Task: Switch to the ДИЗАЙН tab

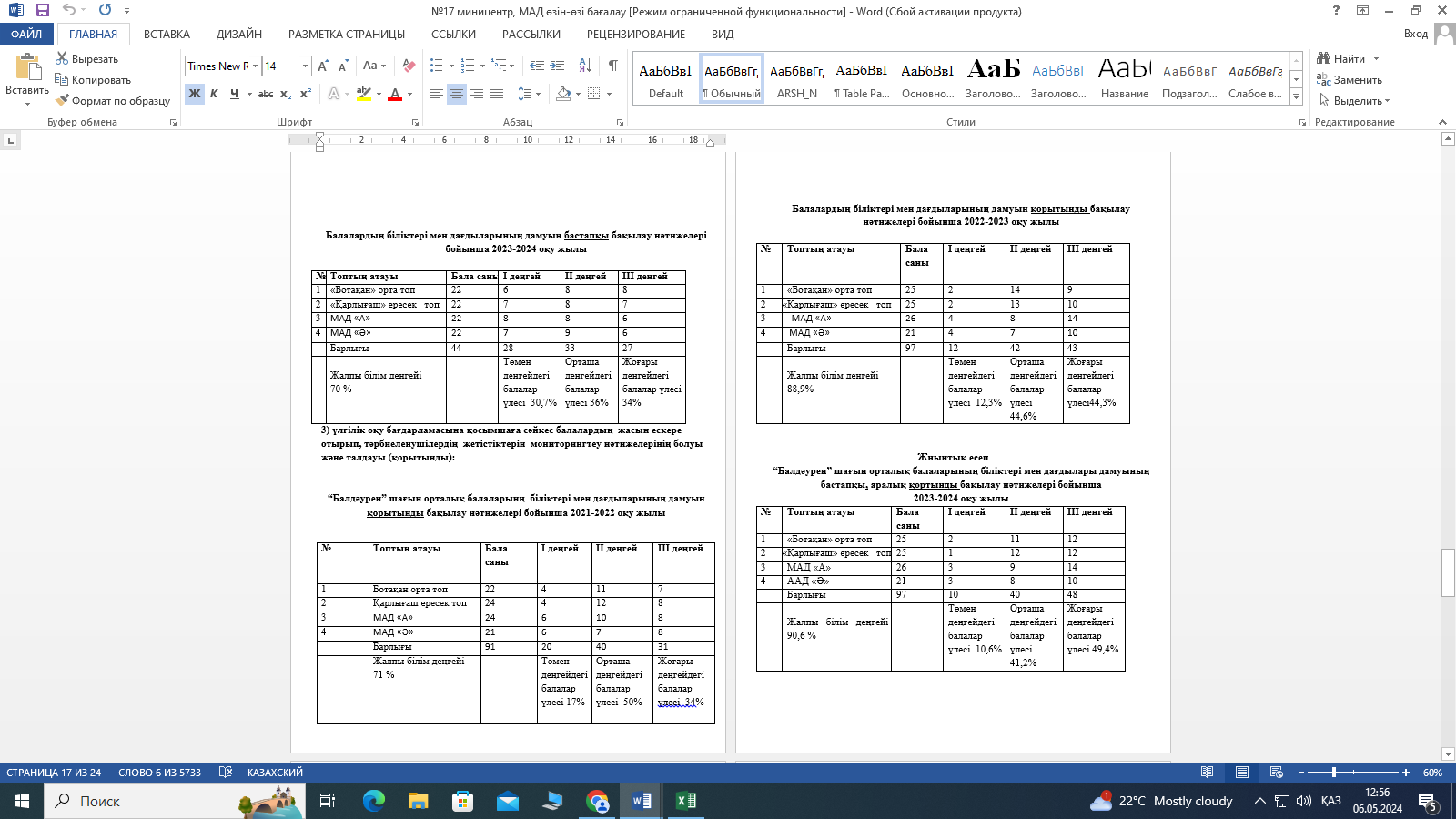Action: click(x=239, y=34)
